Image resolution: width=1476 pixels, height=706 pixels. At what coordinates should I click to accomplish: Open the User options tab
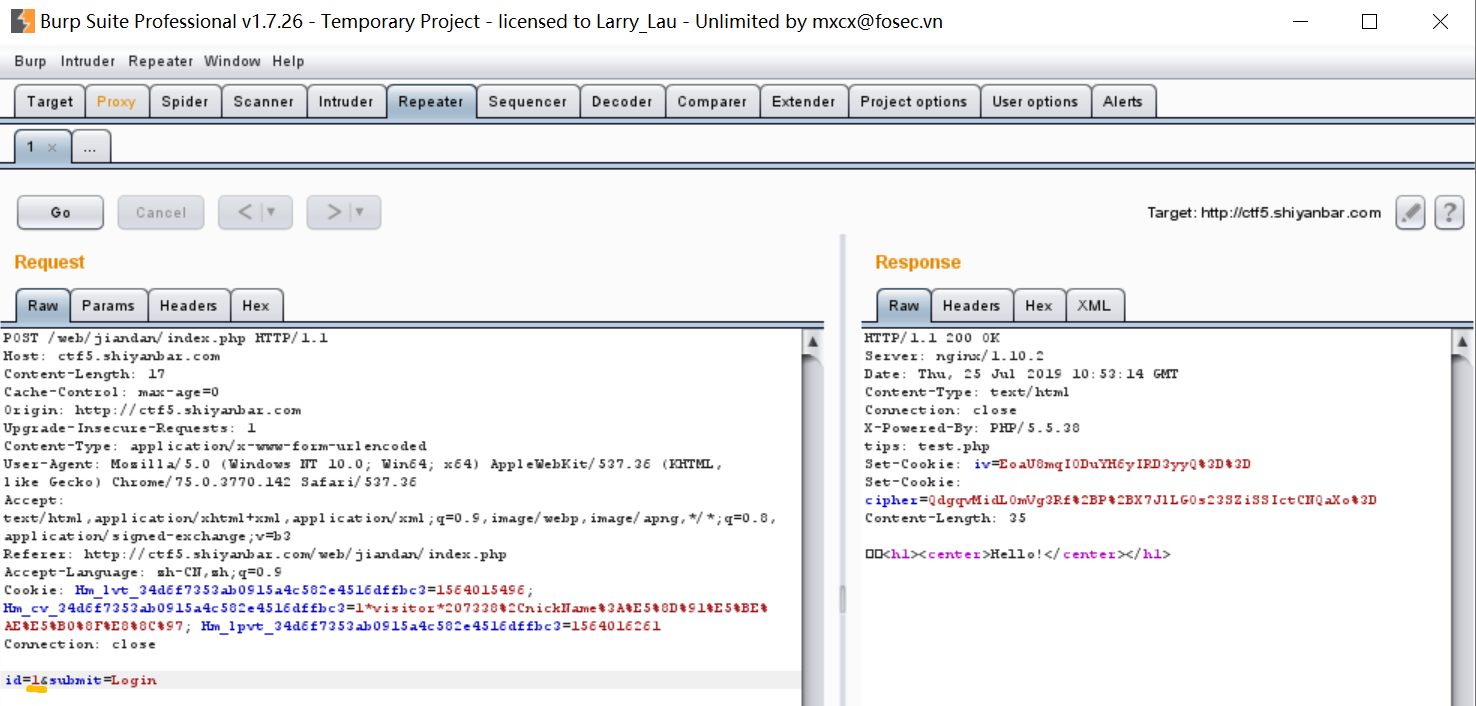click(x=1035, y=102)
